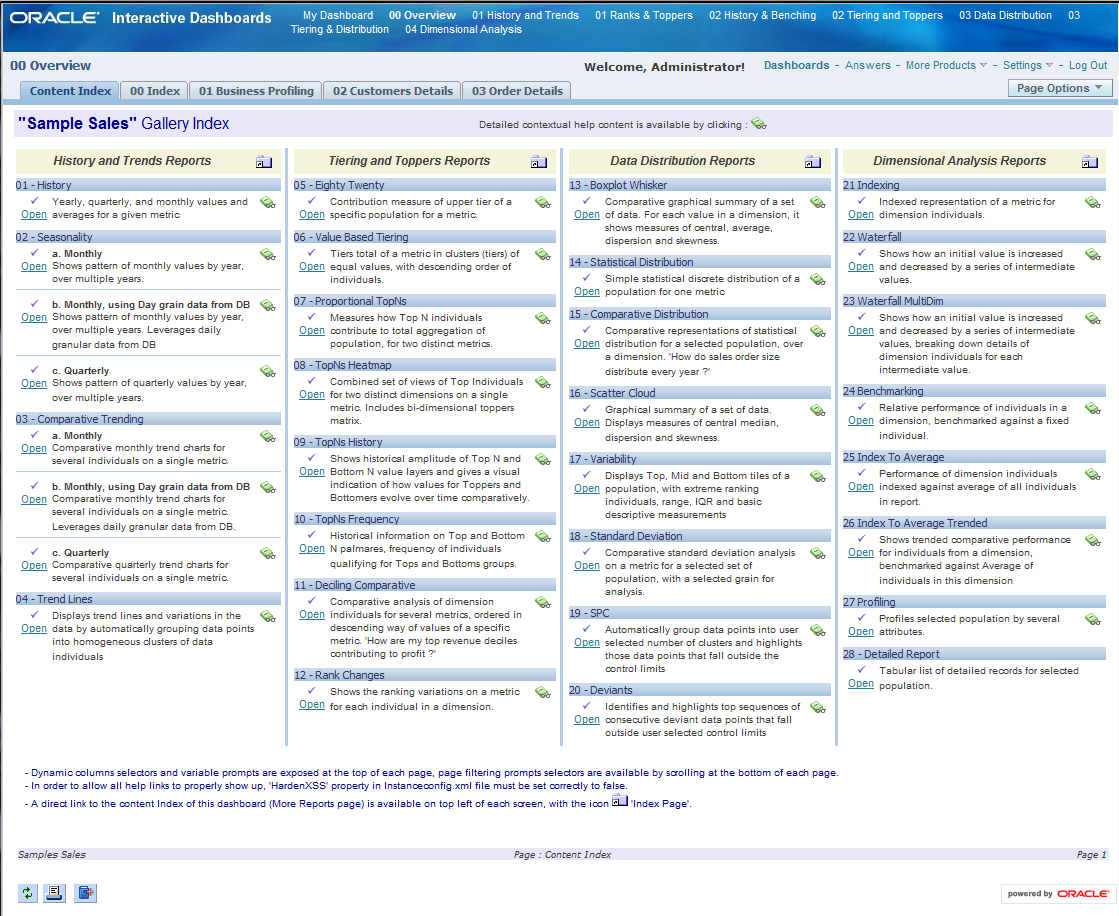Click the Oracle logo in the header

coord(54,18)
